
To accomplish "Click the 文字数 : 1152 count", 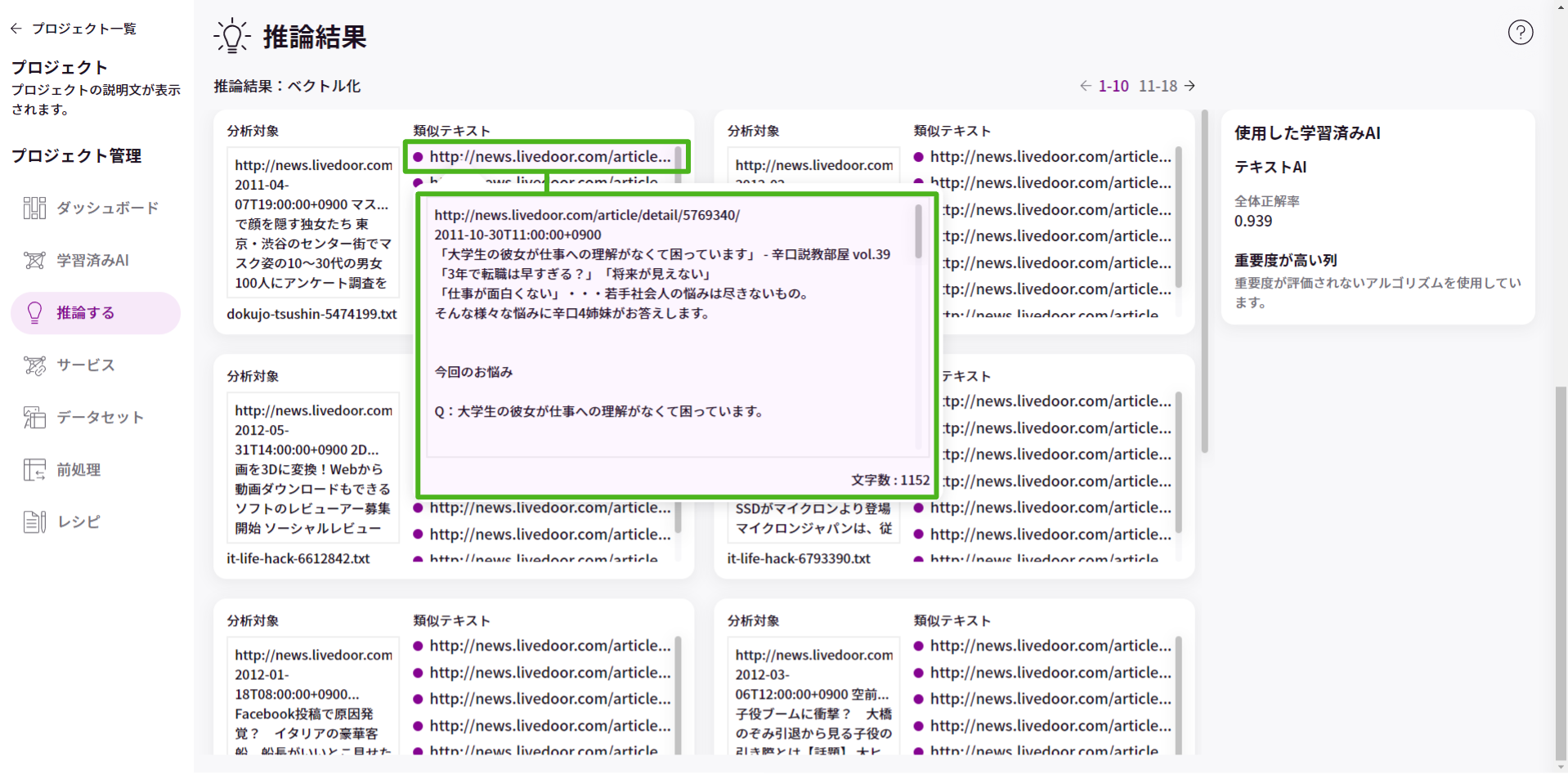I will 890,480.
